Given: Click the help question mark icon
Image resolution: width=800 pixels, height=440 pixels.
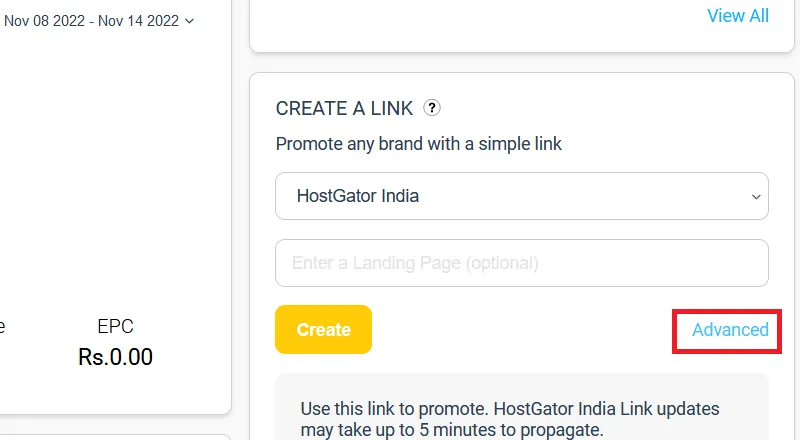Looking at the screenshot, I should tap(432, 108).
